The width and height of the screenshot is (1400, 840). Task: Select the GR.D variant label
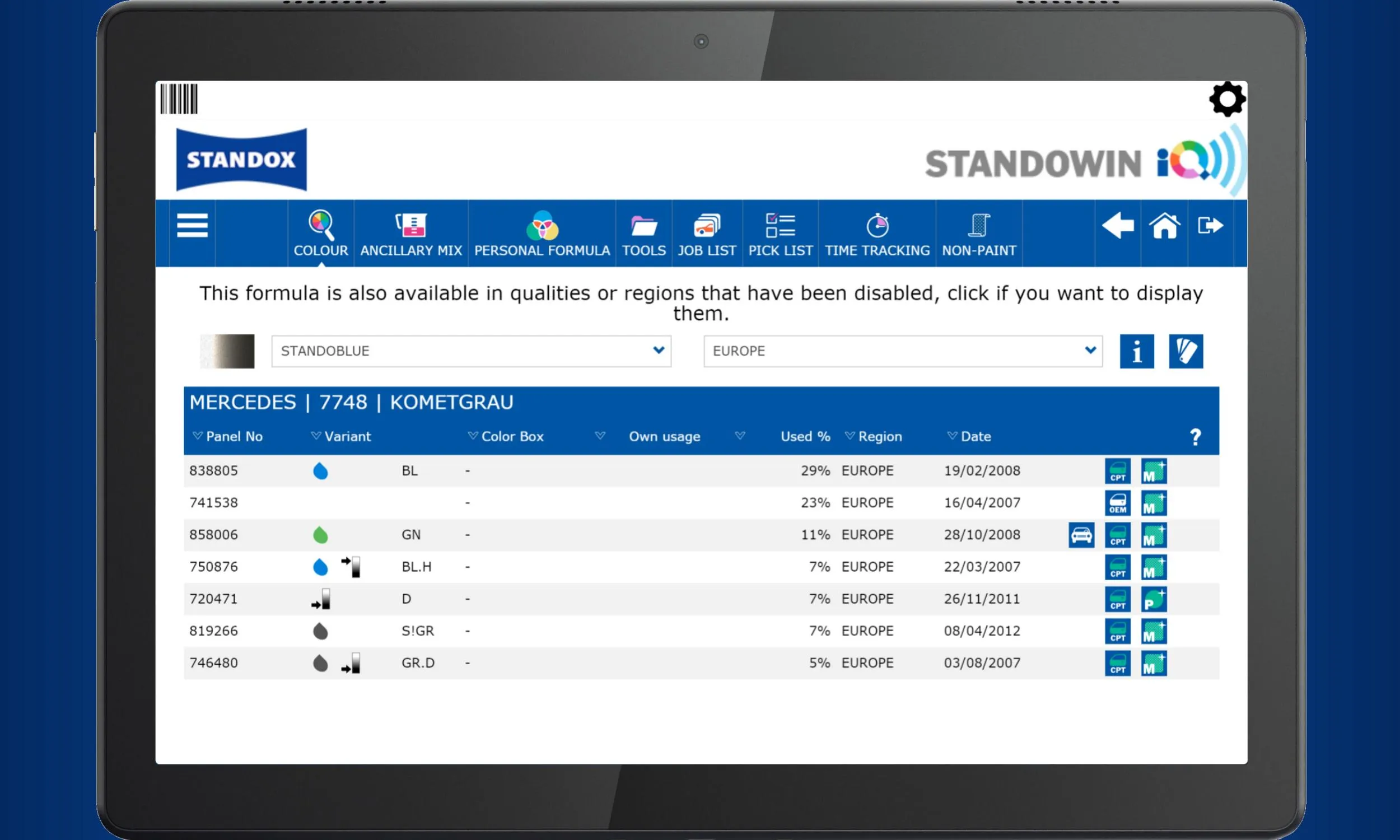(x=418, y=663)
